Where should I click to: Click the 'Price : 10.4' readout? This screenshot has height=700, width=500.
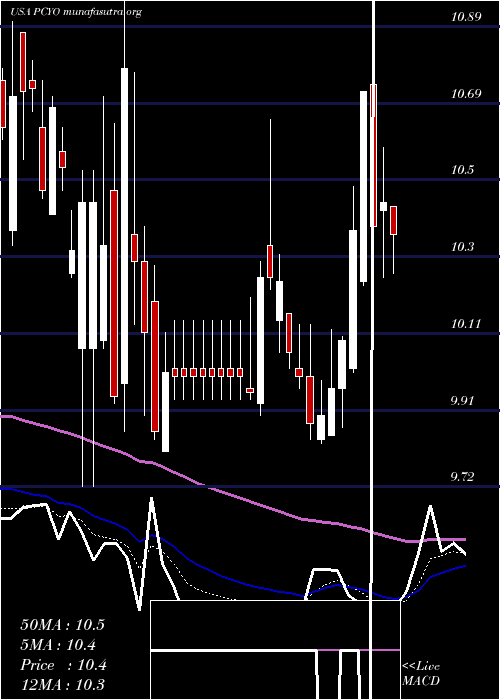point(63,665)
